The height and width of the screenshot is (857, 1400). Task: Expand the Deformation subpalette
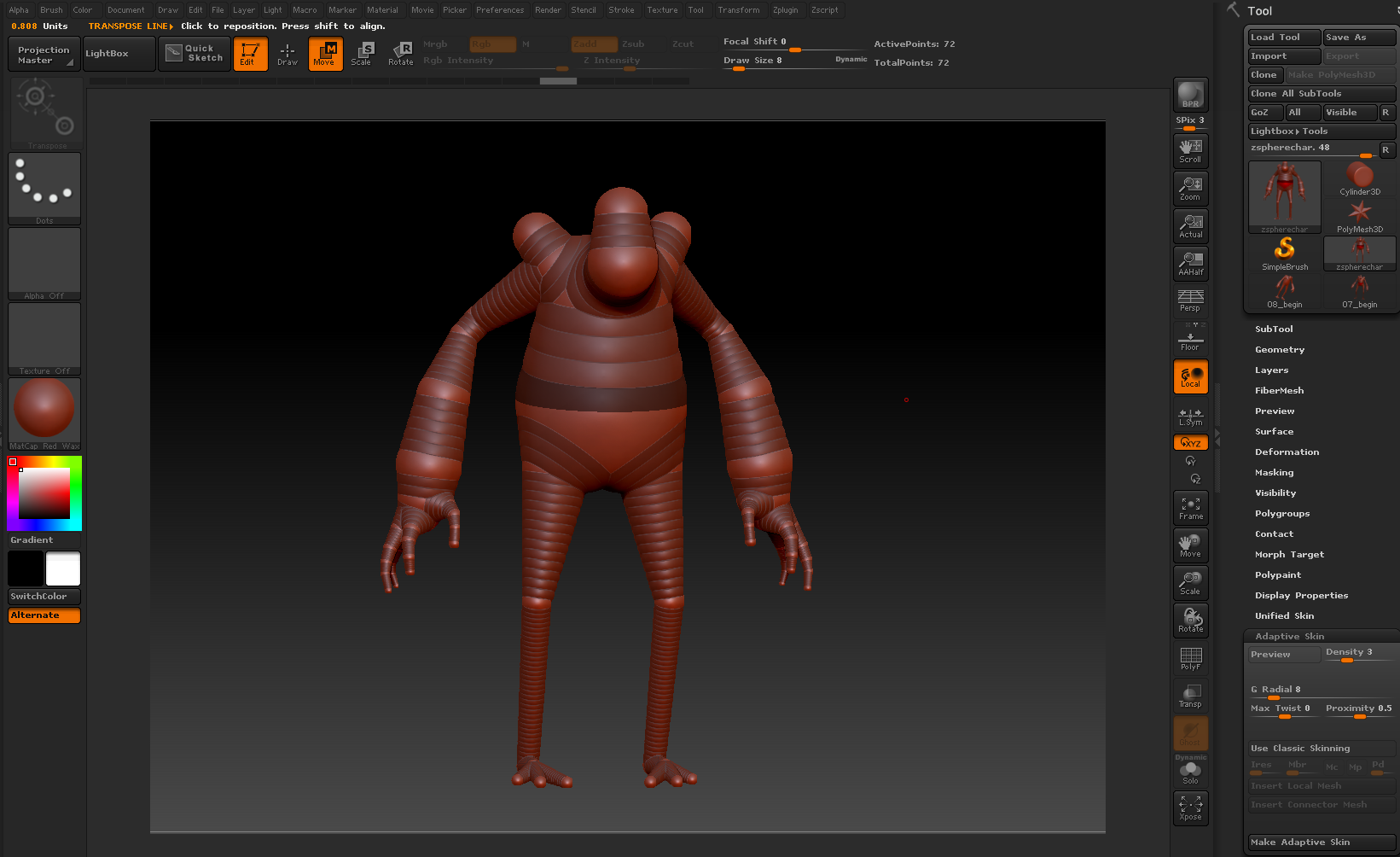[1287, 452]
